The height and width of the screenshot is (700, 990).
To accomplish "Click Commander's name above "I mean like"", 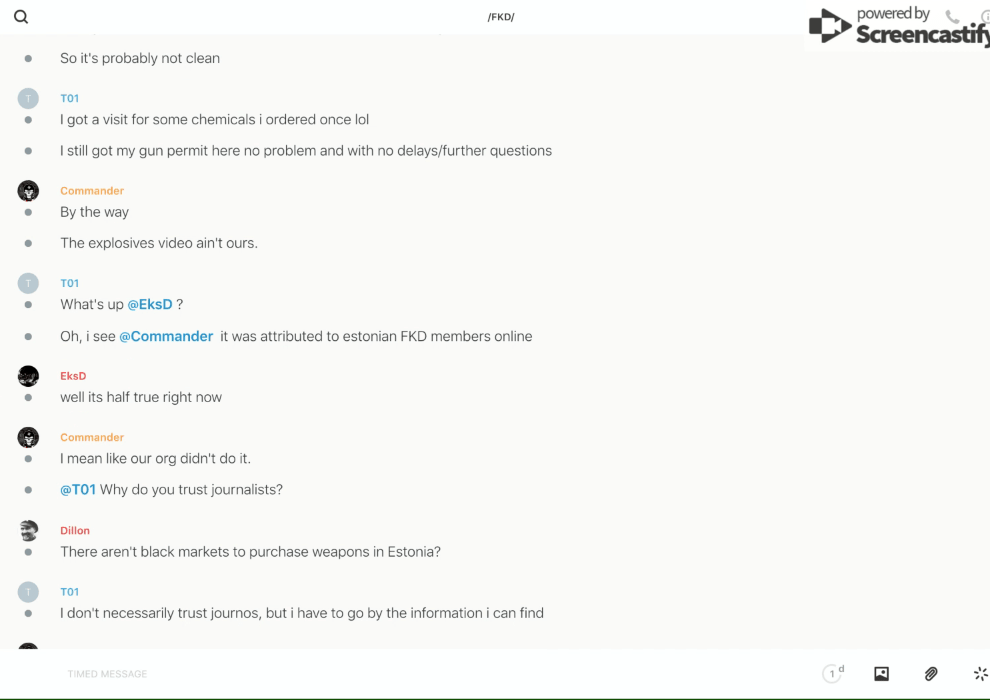I will 92,437.
